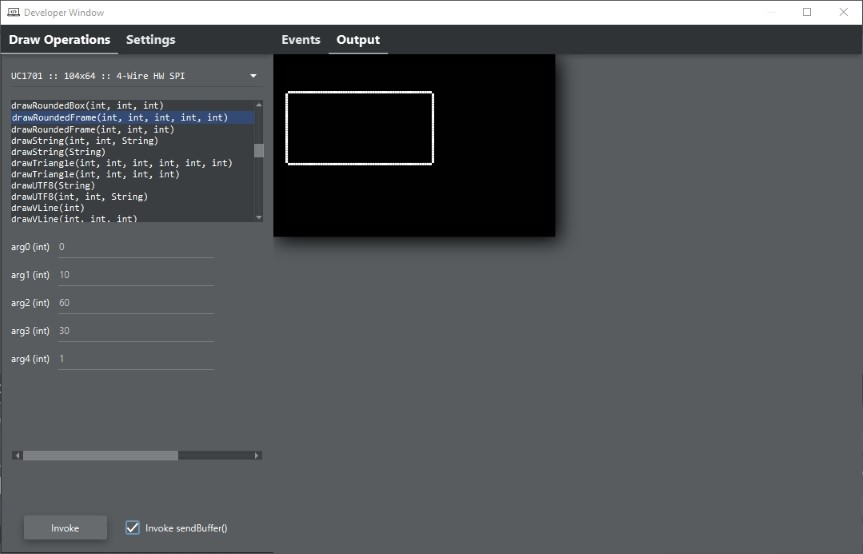Select drawRoundedBox(int, int, int) operation

(x=133, y=106)
